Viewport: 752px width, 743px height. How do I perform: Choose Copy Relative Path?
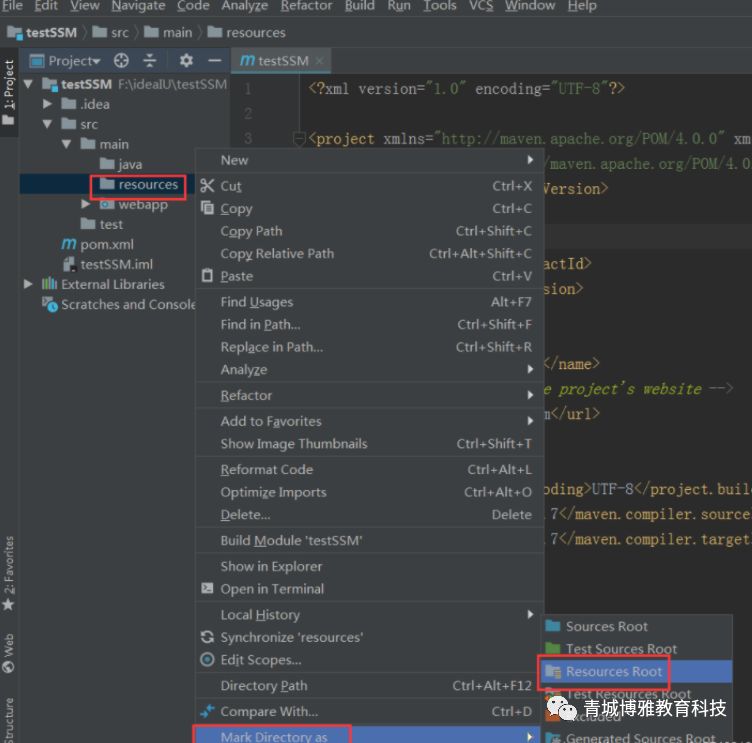370,253
